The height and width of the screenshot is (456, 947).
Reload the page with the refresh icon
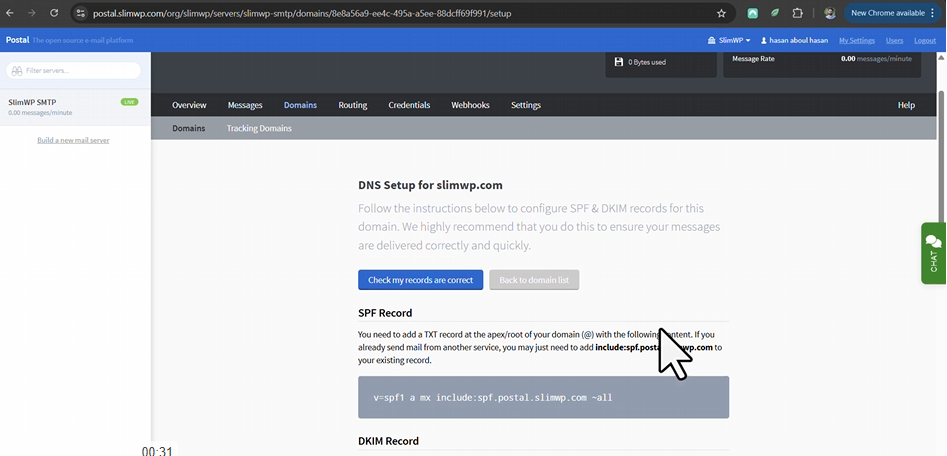[54, 13]
